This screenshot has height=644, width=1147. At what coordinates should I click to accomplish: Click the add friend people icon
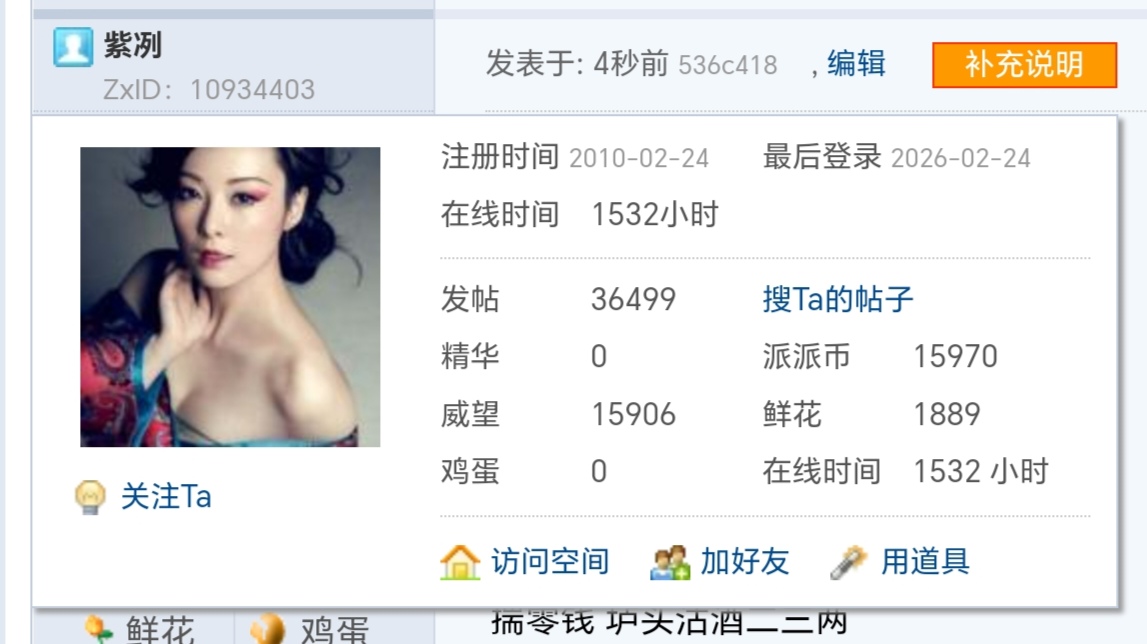(x=669, y=563)
